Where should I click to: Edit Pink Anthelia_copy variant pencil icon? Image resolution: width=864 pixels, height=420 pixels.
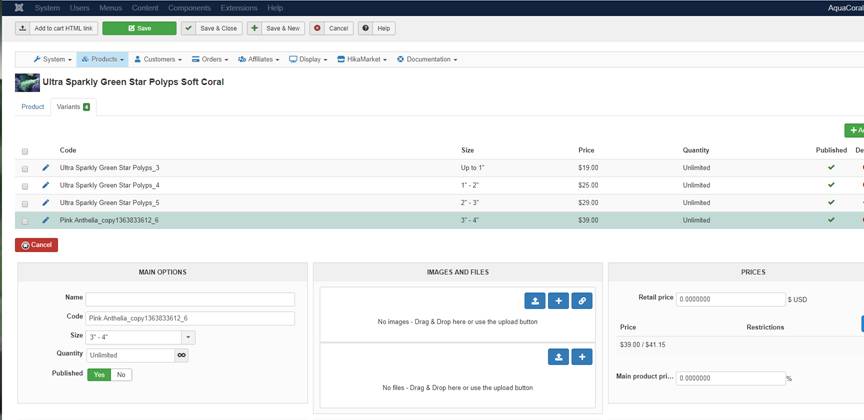[x=46, y=220]
